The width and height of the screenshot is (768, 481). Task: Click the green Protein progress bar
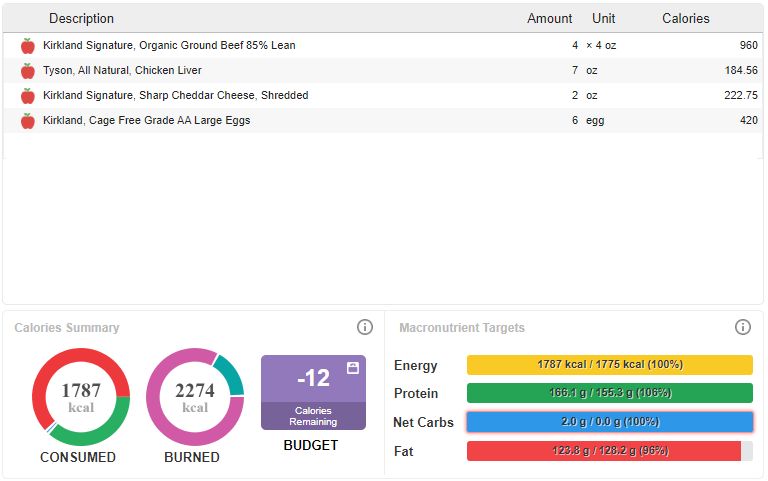pyautogui.click(x=610, y=393)
